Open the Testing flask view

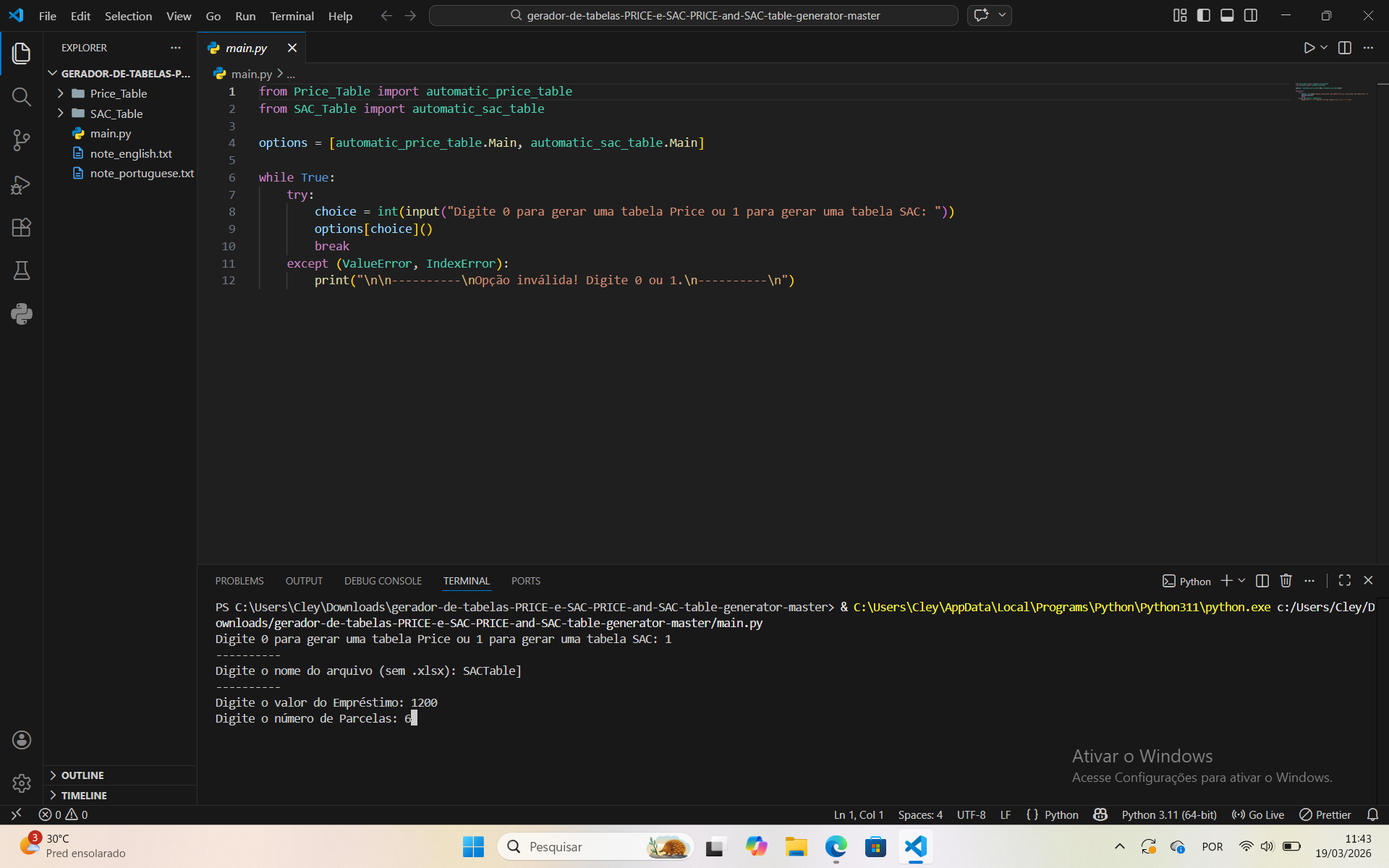point(22,271)
